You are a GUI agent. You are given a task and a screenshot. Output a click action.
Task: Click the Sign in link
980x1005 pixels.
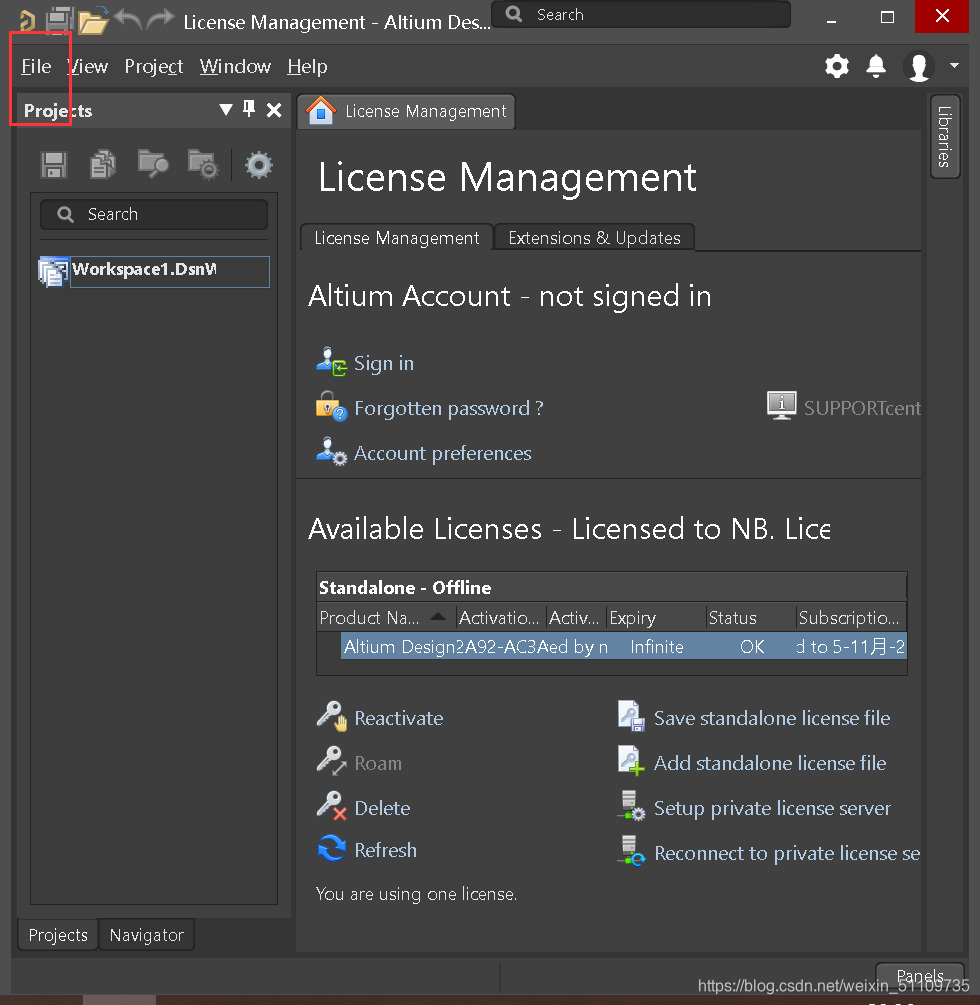[384, 363]
